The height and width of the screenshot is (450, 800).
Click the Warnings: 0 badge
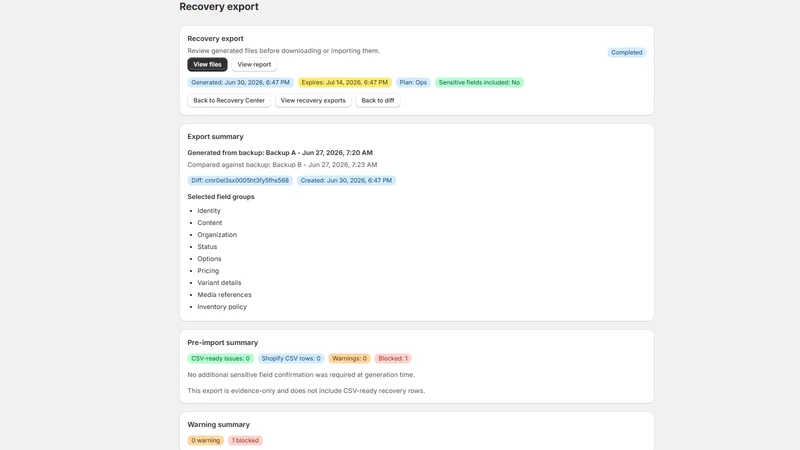(349, 359)
